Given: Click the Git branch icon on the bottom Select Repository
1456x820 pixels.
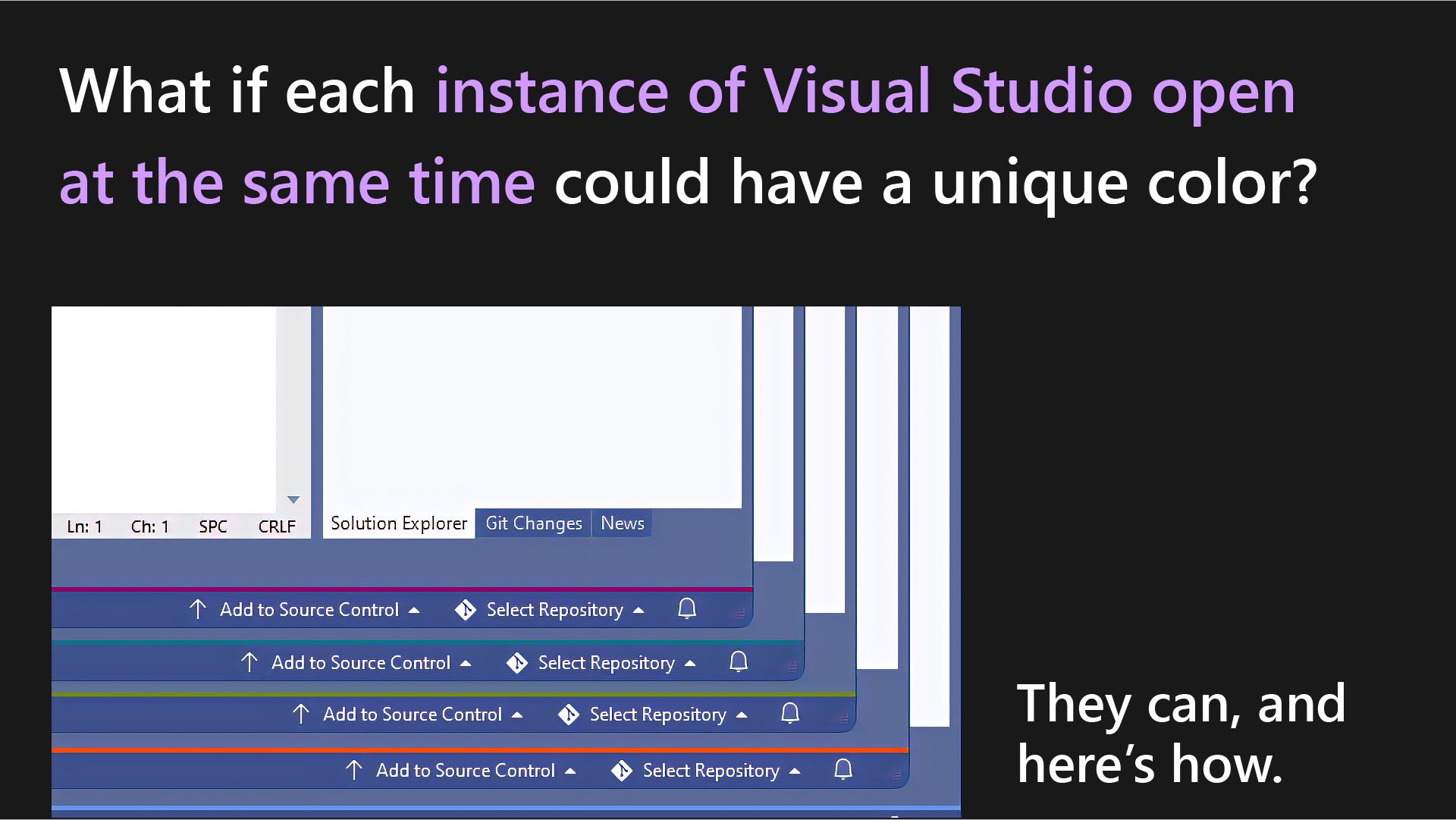Looking at the screenshot, I should coord(622,770).
